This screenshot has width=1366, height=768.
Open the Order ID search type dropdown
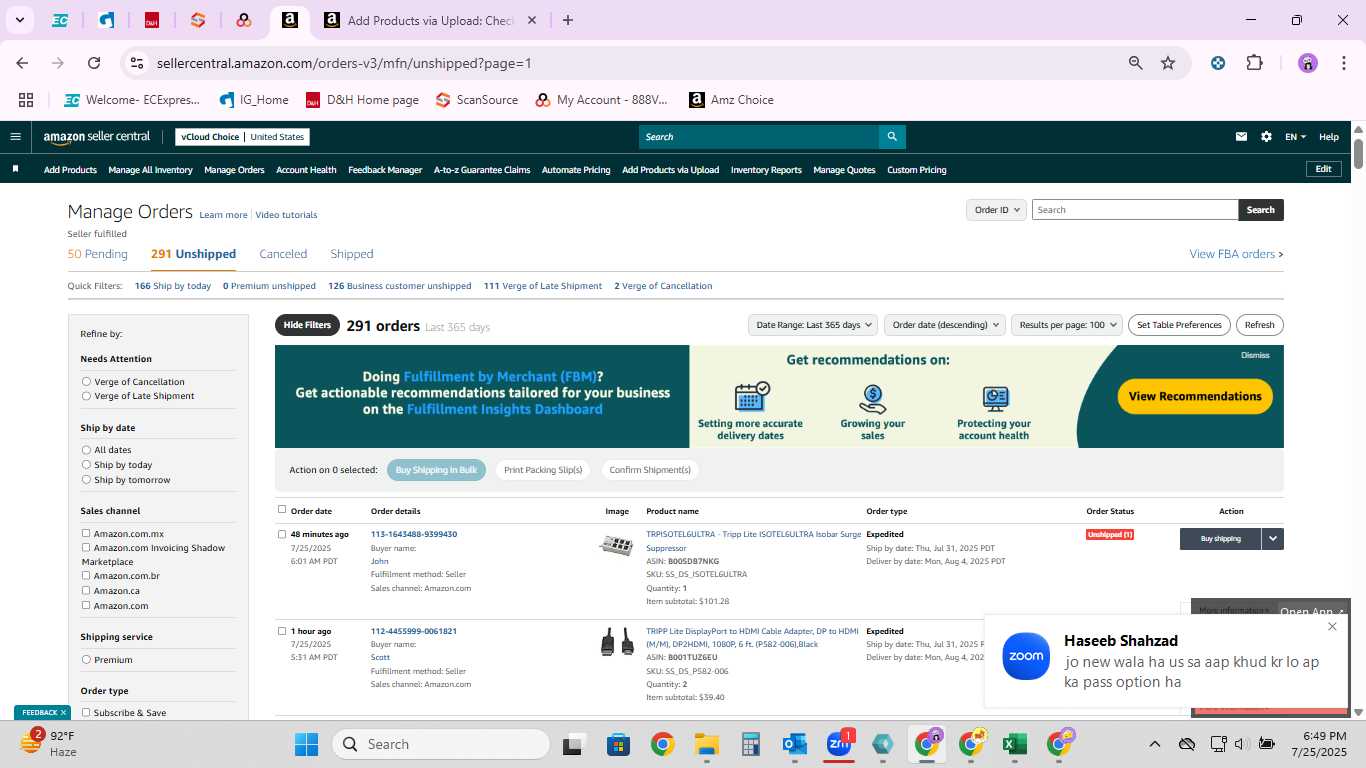coord(996,210)
